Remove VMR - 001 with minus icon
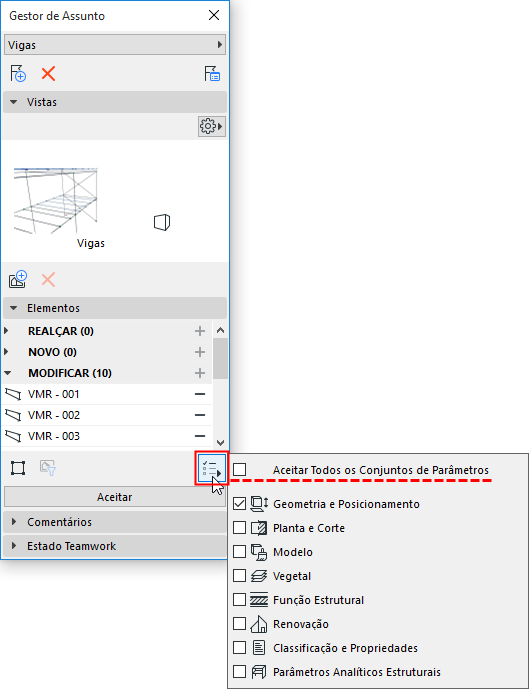The image size is (529, 689). [x=200, y=394]
